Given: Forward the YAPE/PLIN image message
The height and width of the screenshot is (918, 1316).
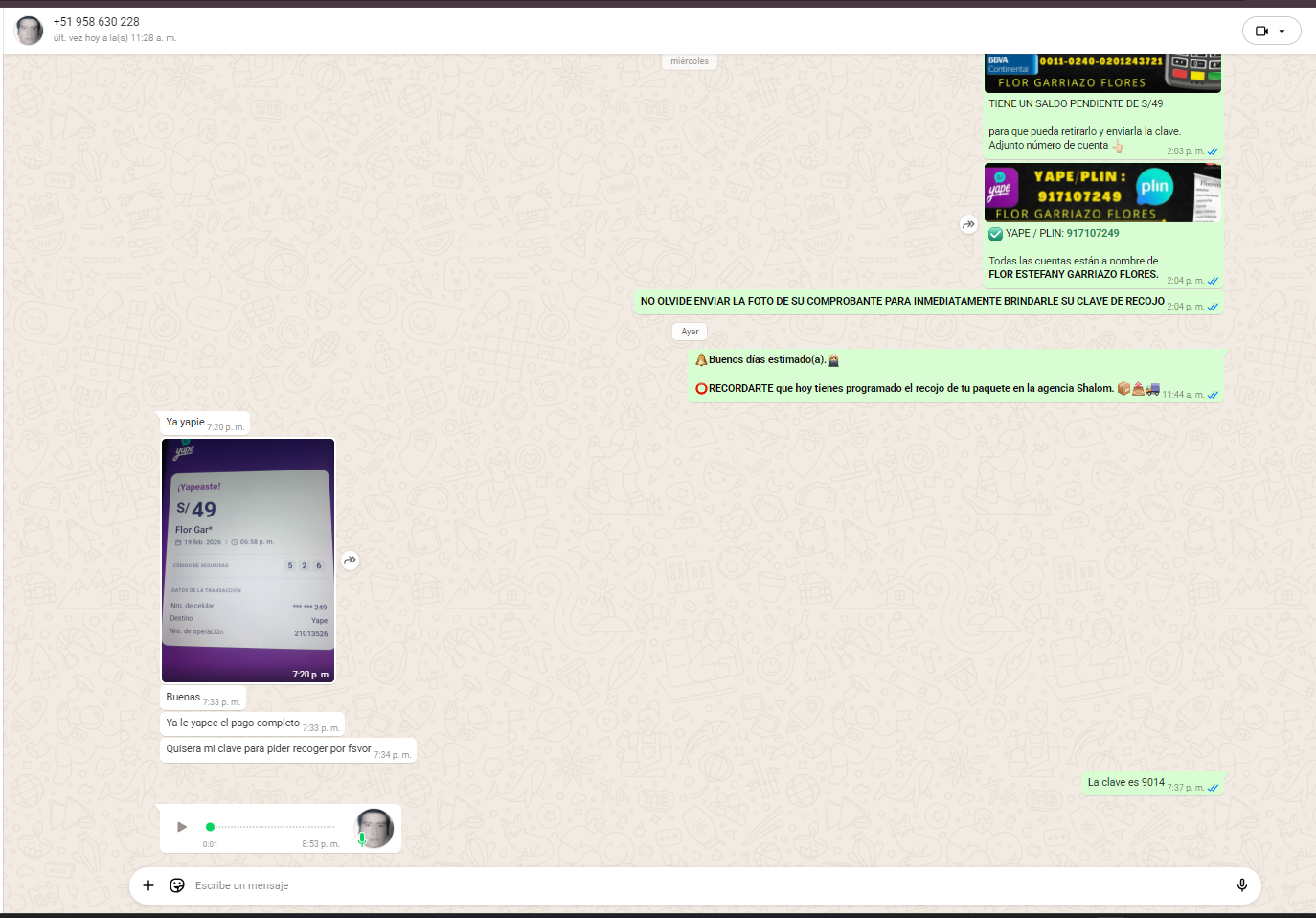Looking at the screenshot, I should click(x=968, y=224).
